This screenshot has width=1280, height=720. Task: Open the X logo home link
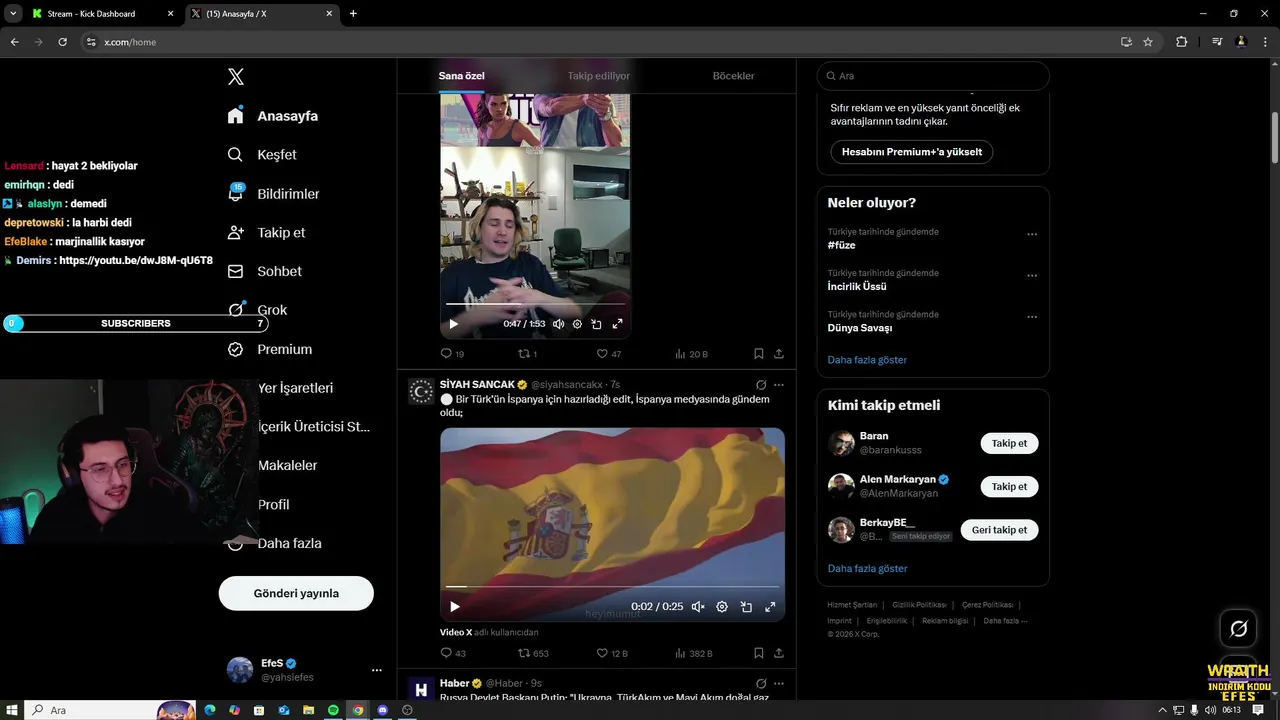[236, 77]
